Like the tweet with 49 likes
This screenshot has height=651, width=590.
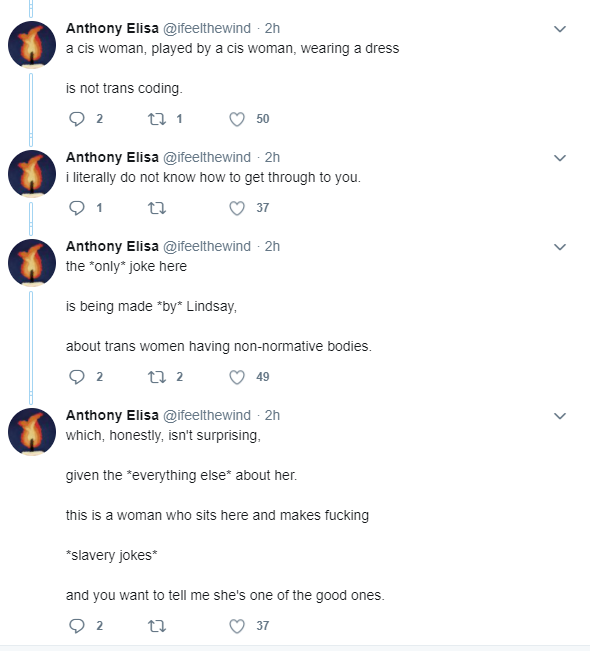point(237,377)
